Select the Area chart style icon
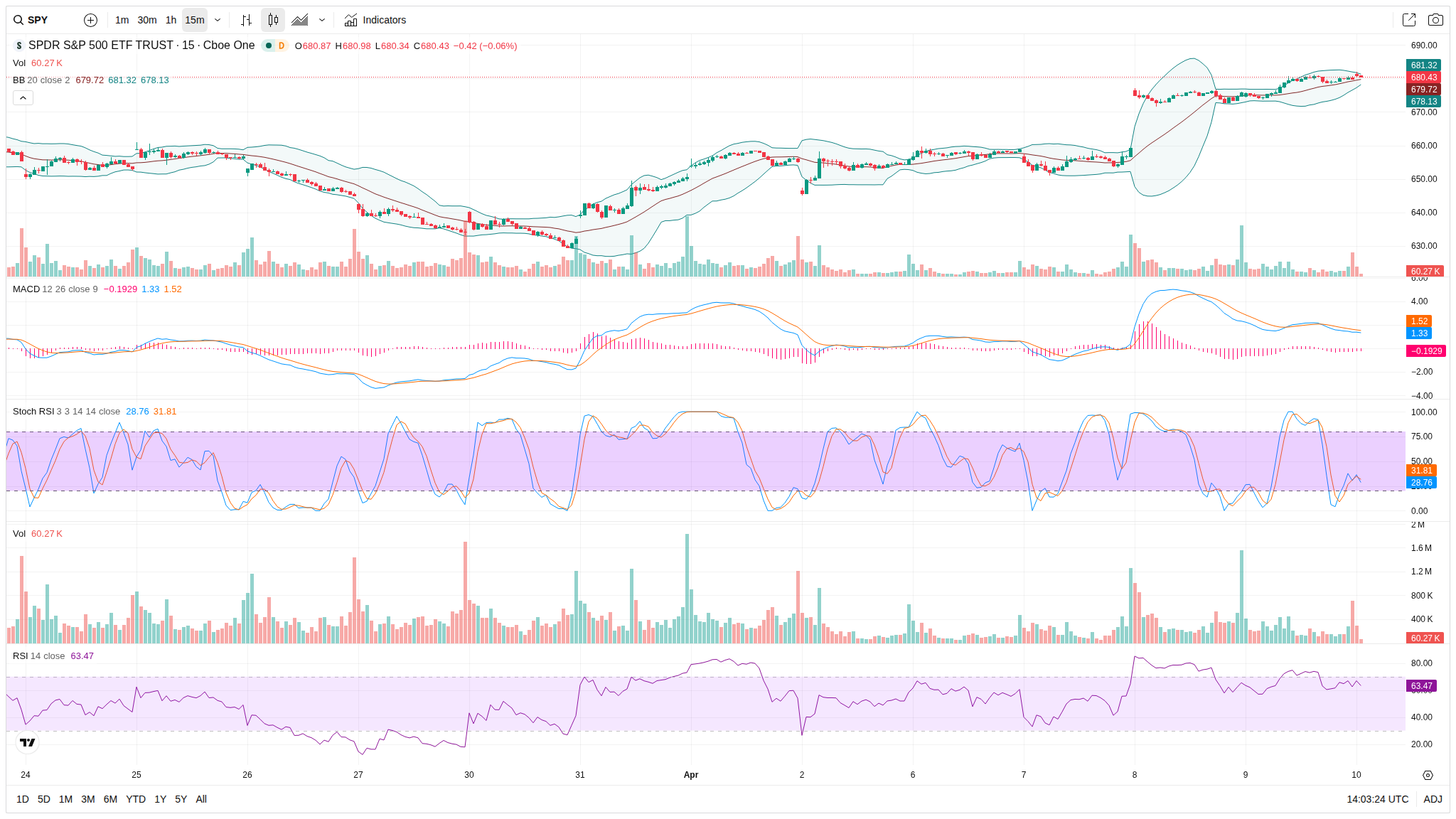 (x=300, y=20)
